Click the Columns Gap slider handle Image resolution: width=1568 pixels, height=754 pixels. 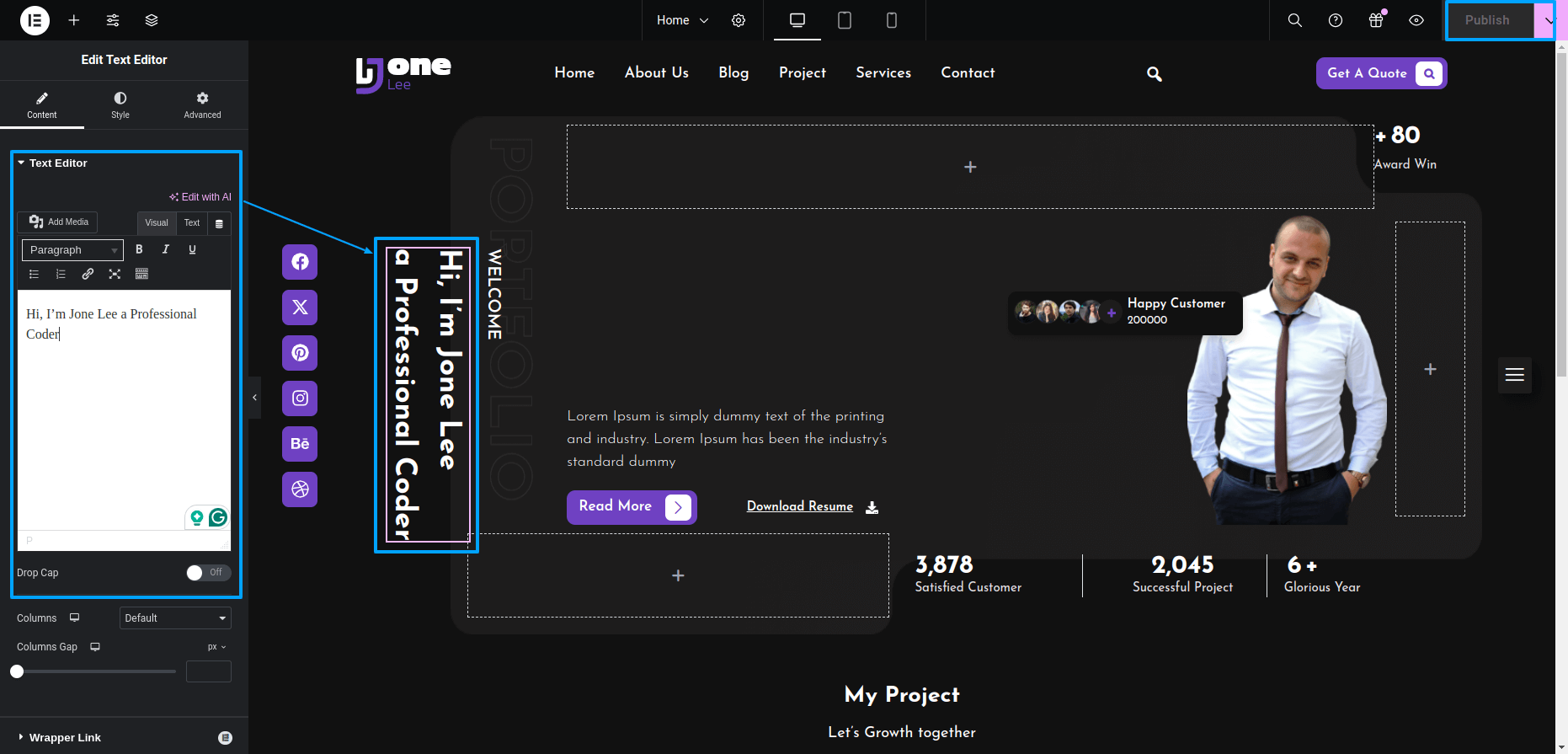coord(17,671)
